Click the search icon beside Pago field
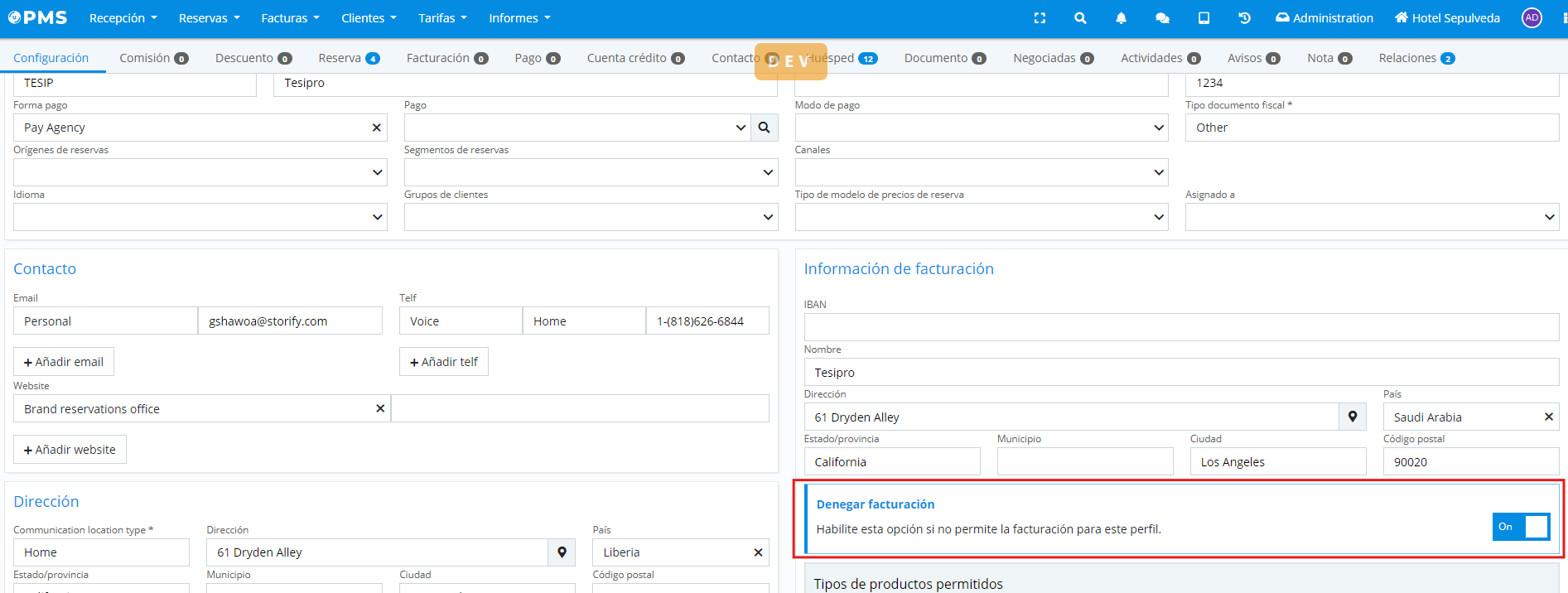 (764, 128)
